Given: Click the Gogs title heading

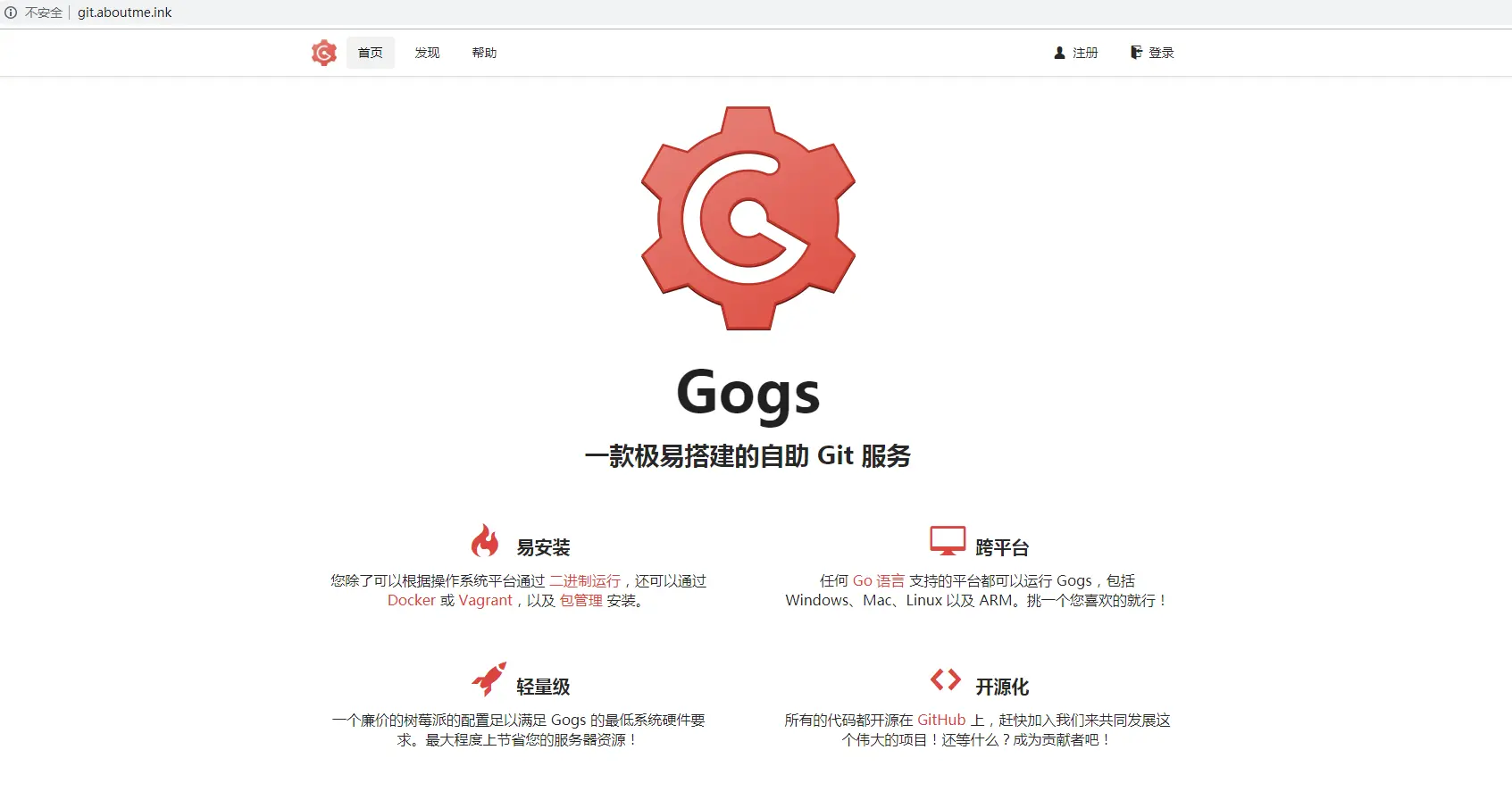Looking at the screenshot, I should click(x=748, y=393).
